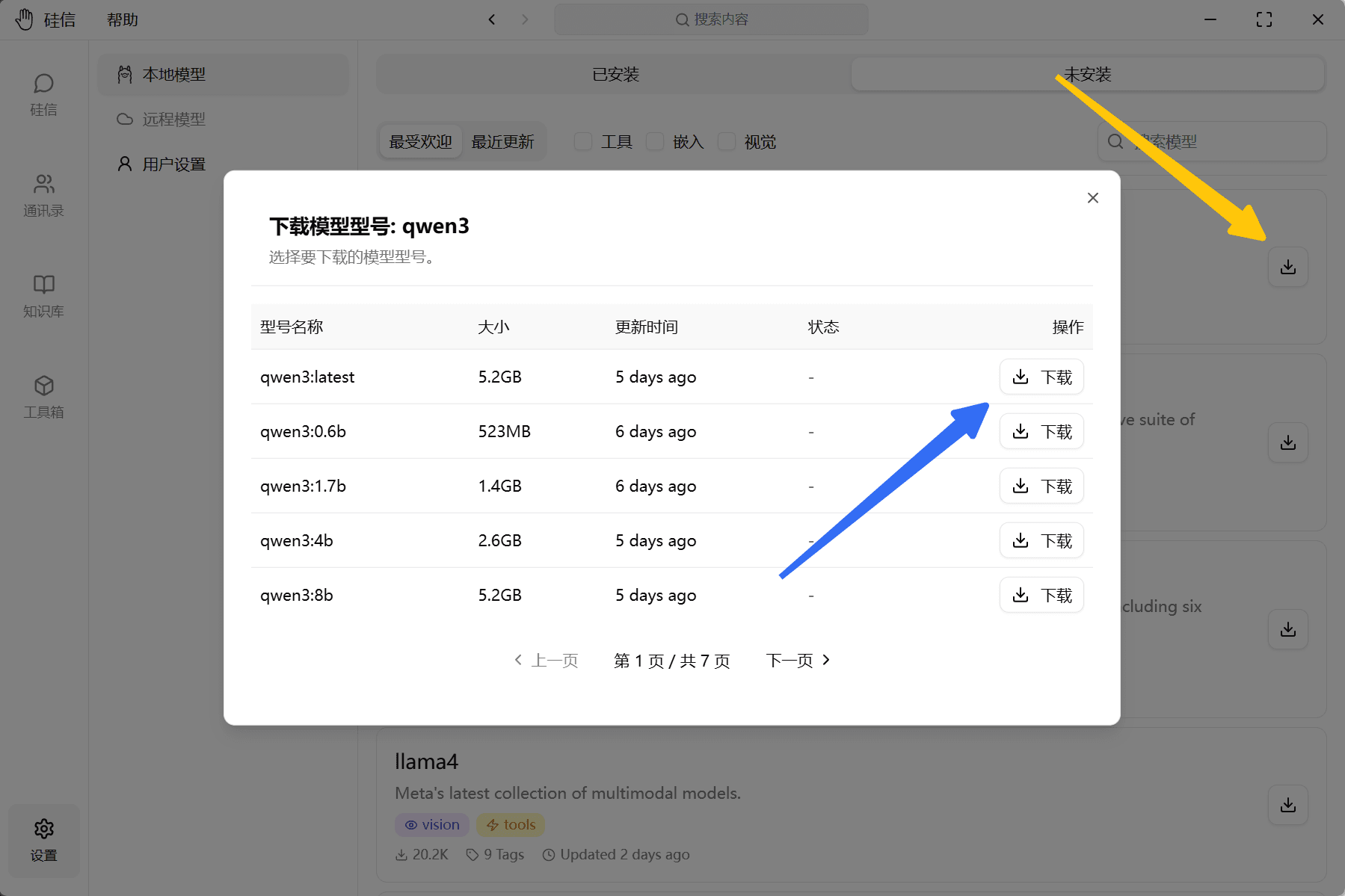Go back with the left navigation arrow
This screenshot has width=1345, height=896.
tap(492, 19)
